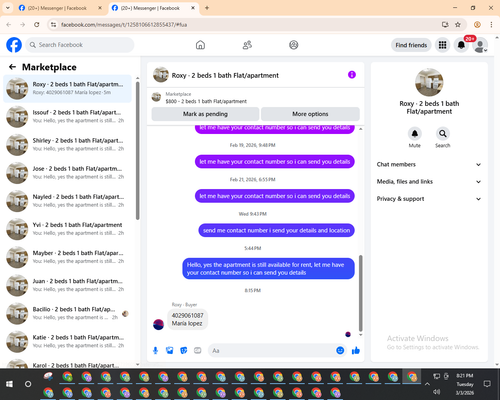Open the Issouf conversation
The image size is (500, 400).
[x=67, y=117]
